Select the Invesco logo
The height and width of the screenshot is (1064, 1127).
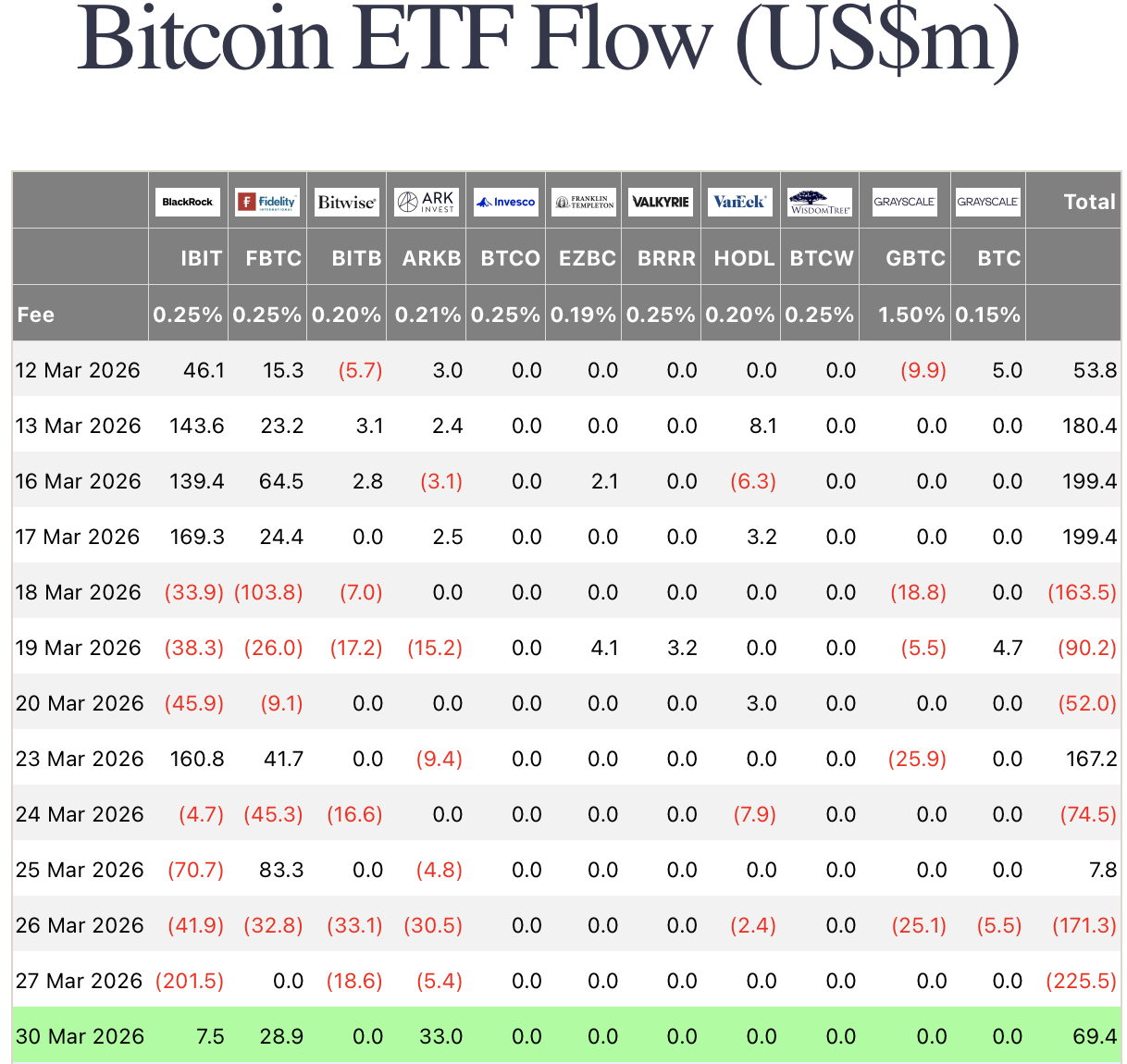pyautogui.click(x=506, y=202)
